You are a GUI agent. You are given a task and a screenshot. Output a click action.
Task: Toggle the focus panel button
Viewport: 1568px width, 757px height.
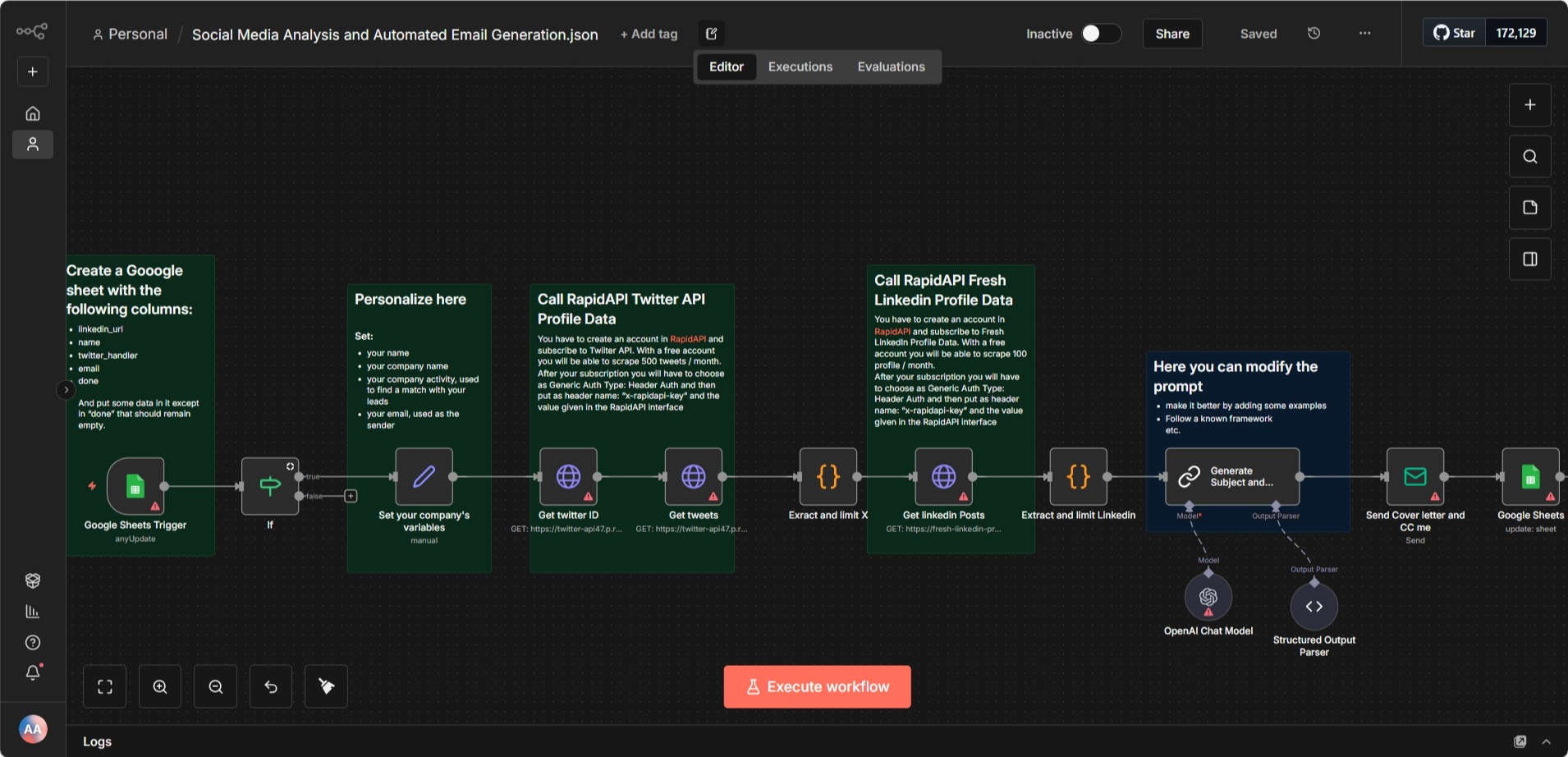1530,259
